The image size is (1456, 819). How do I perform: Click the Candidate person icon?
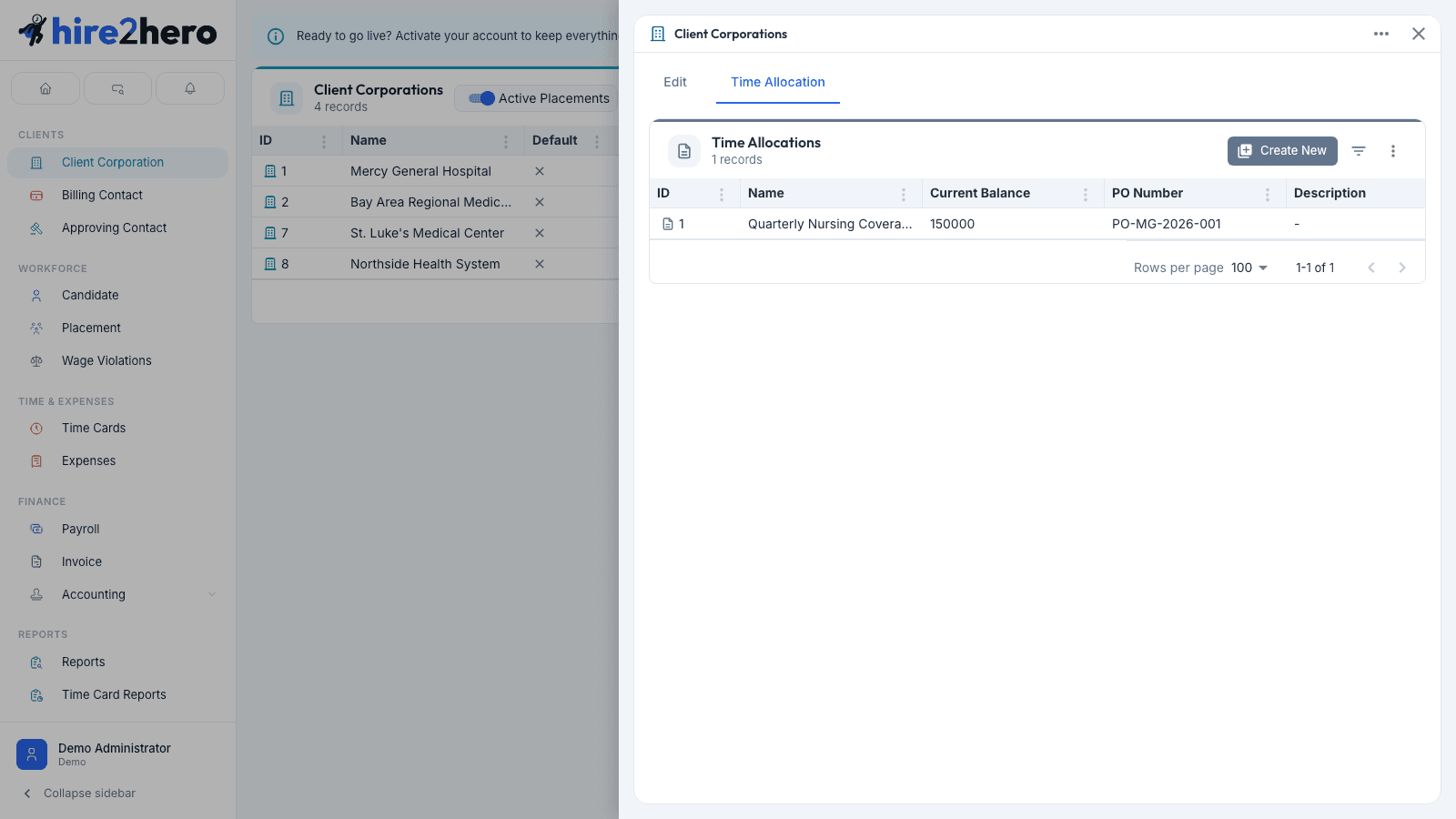36,296
